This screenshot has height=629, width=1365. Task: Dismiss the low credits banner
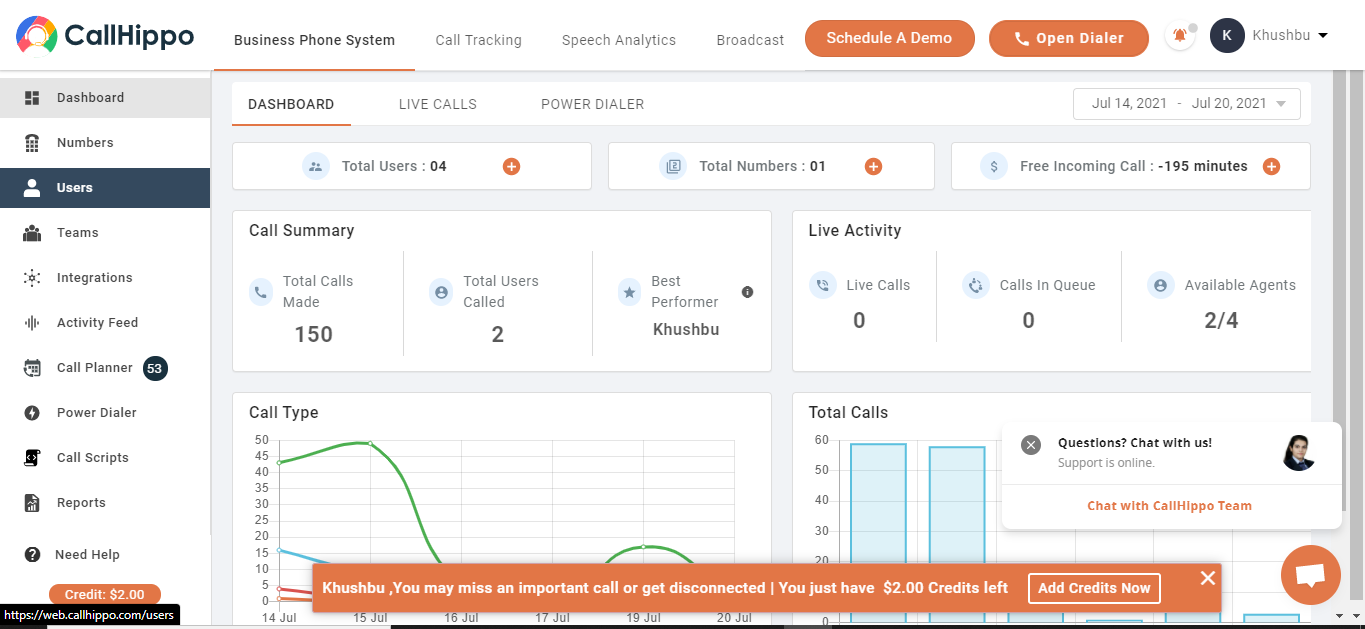(1207, 578)
